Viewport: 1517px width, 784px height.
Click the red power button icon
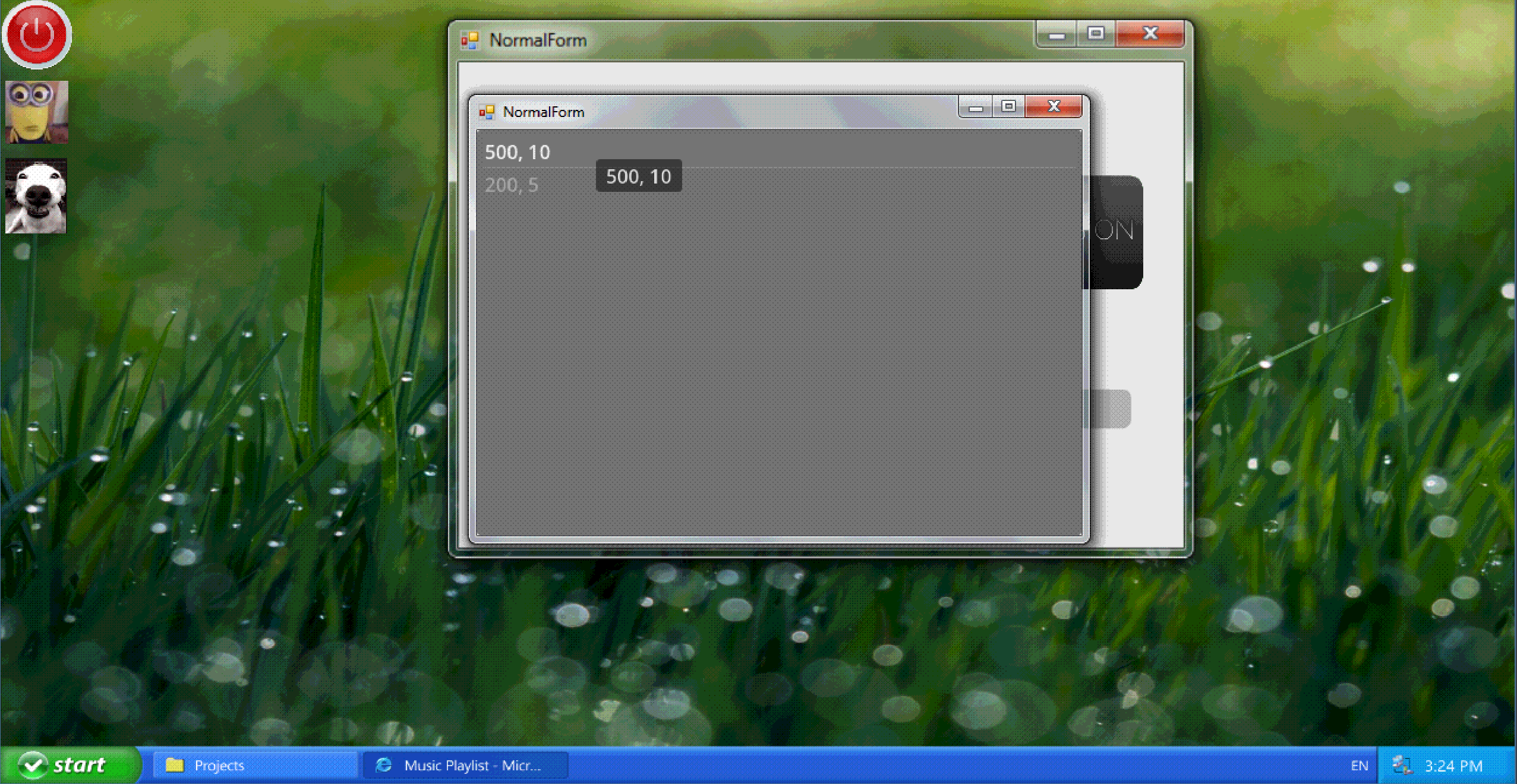37,34
